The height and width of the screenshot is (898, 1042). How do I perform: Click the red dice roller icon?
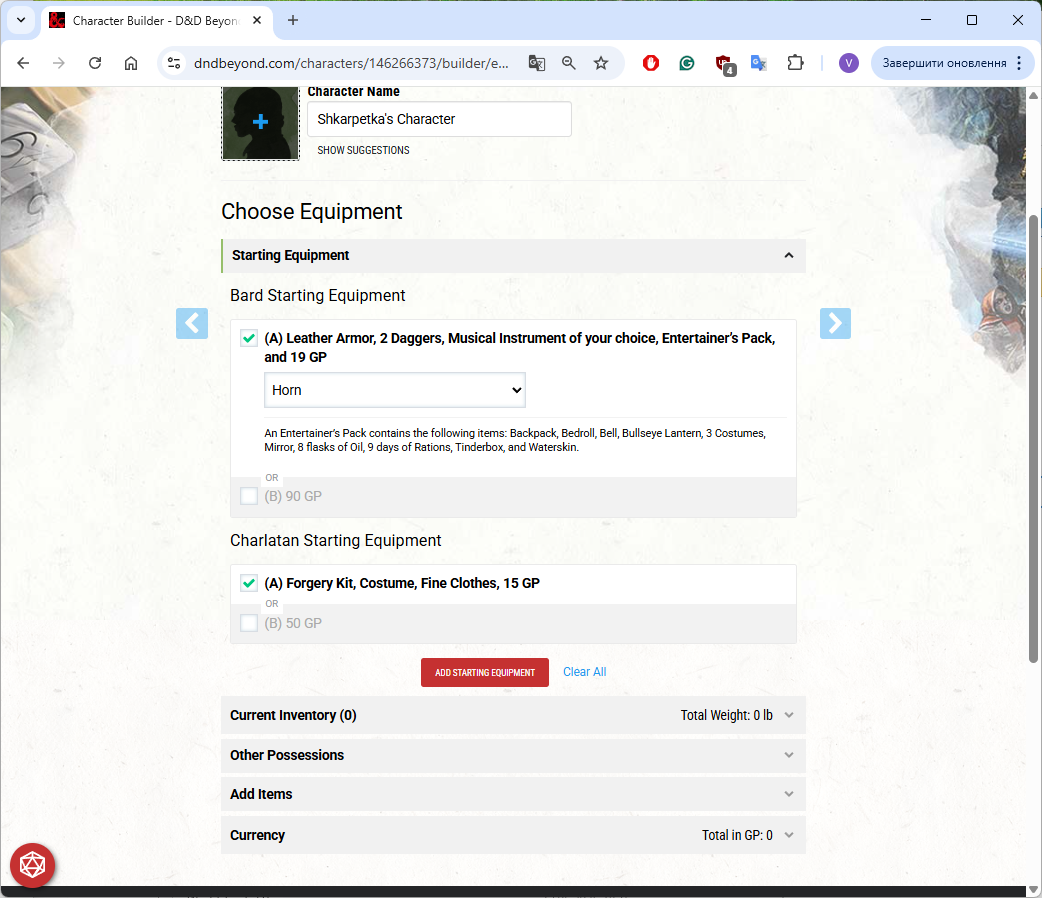tap(33, 865)
